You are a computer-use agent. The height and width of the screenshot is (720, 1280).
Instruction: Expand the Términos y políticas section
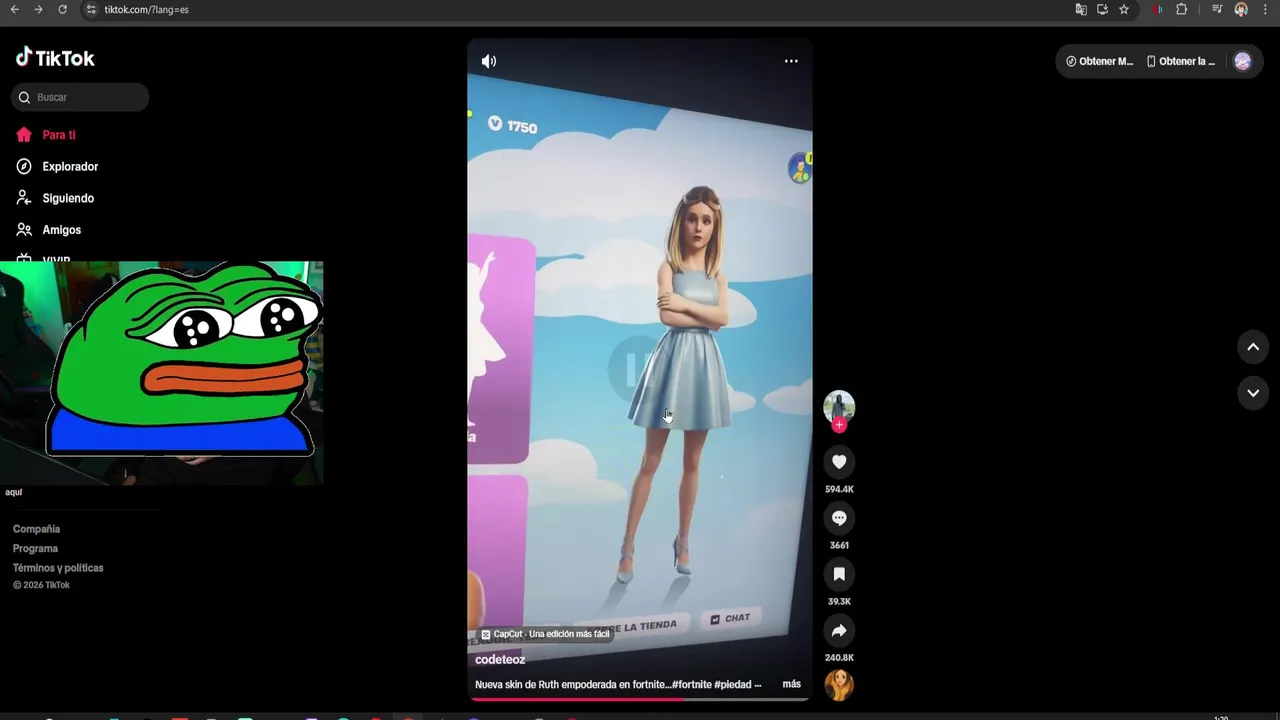pyautogui.click(x=58, y=568)
